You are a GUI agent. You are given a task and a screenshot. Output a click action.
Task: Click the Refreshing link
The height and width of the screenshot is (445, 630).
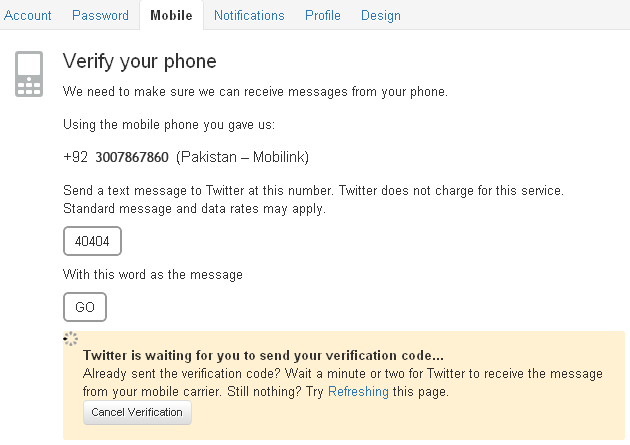pyautogui.click(x=358, y=391)
